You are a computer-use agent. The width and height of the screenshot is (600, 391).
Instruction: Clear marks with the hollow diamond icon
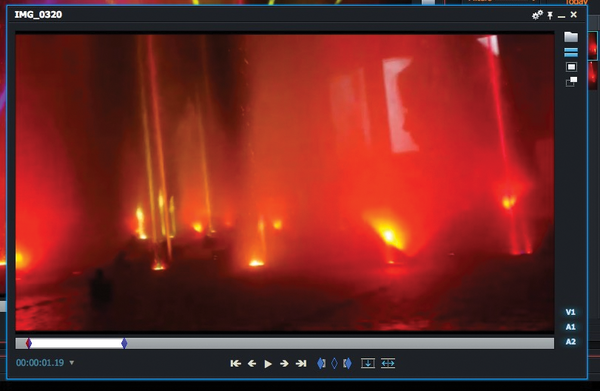(x=334, y=363)
